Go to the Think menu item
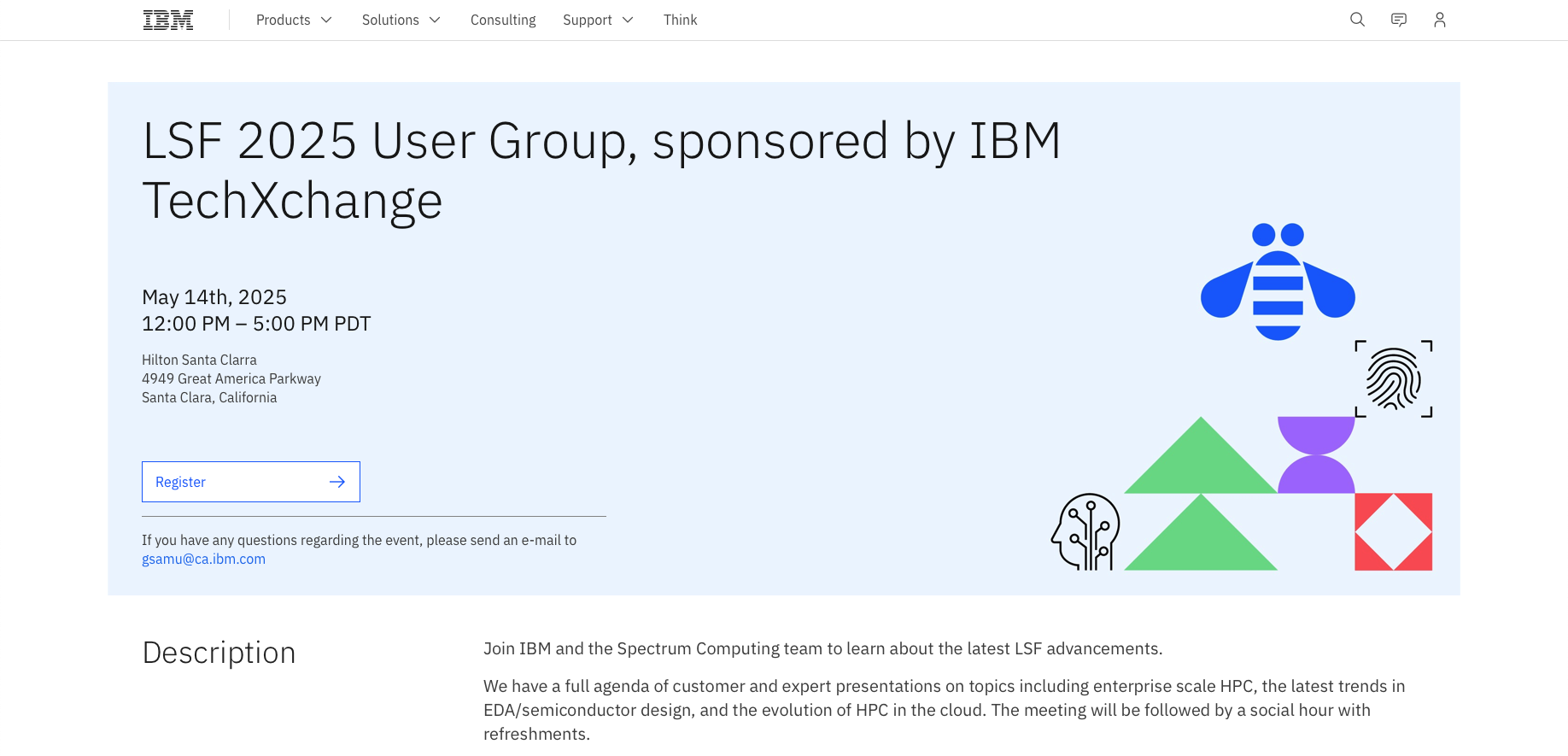Image resolution: width=1568 pixels, height=756 pixels. [x=681, y=20]
